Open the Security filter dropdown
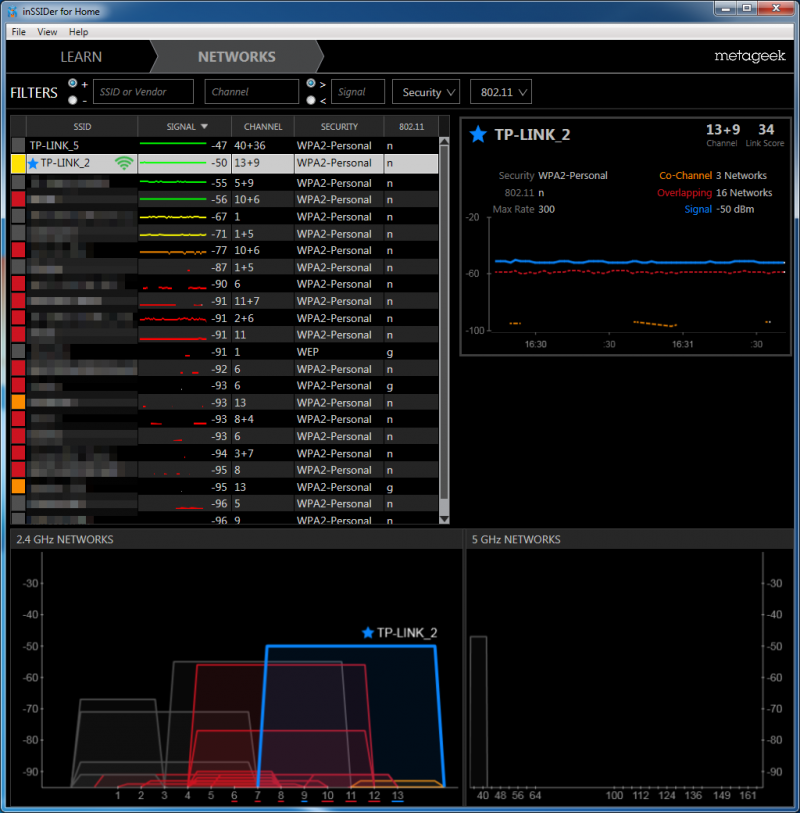This screenshot has height=813, width=800. 426,92
